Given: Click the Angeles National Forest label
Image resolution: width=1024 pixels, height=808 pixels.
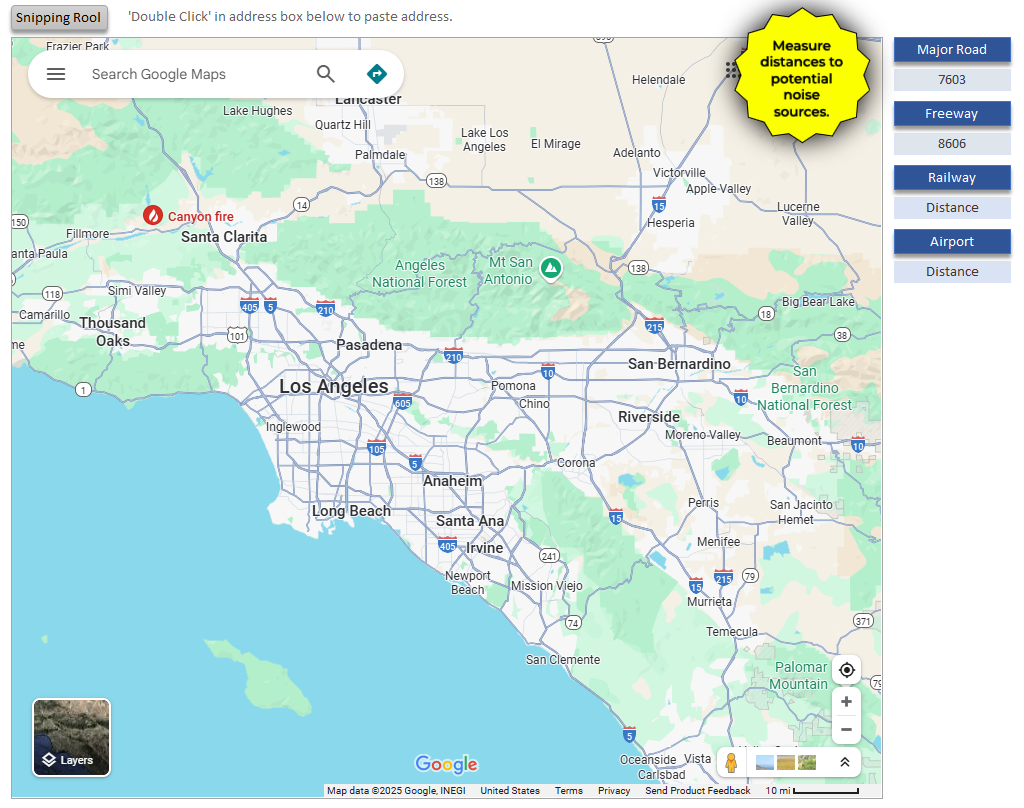Looking at the screenshot, I should [419, 274].
